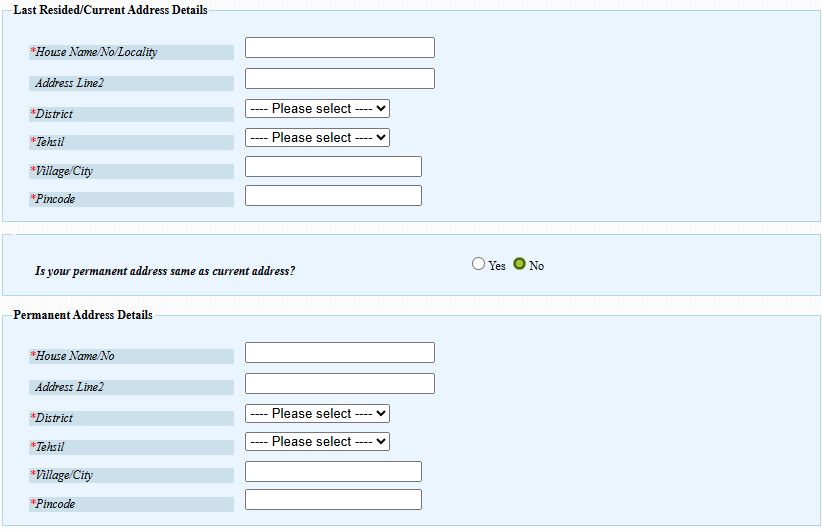Click the permanent address same as current question text
The height and width of the screenshot is (529, 822).
(165, 271)
